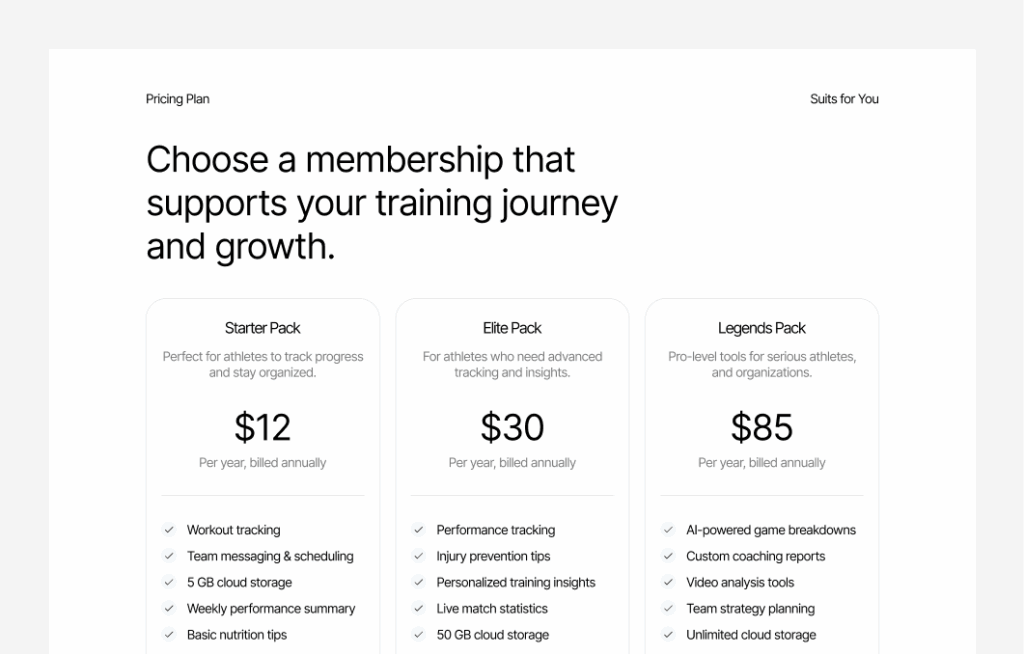Image resolution: width=1024 pixels, height=654 pixels.
Task: Click the checkmark next to Unlimited cloud storage
Action: click(668, 634)
